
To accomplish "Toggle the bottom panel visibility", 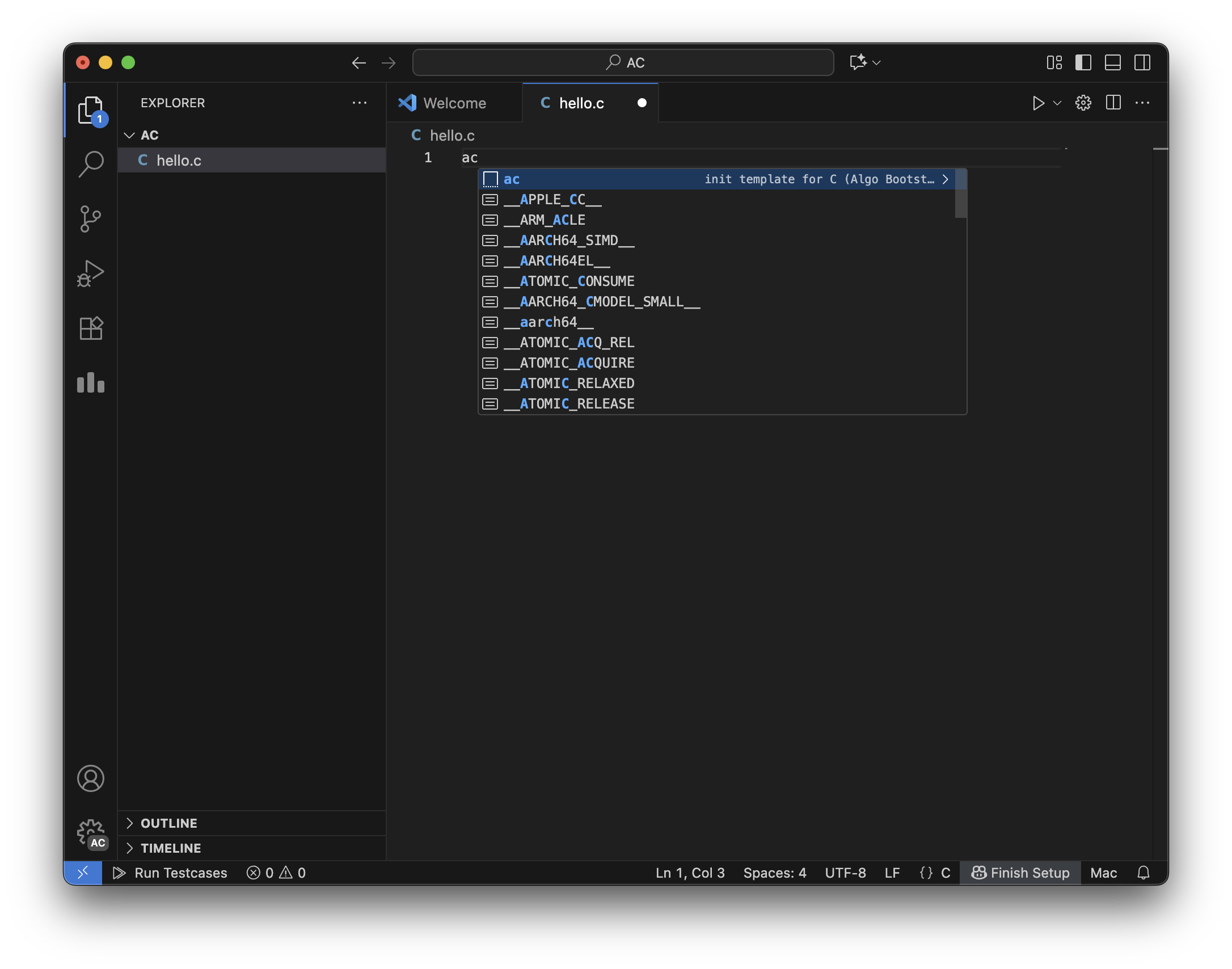I will pos(1112,62).
